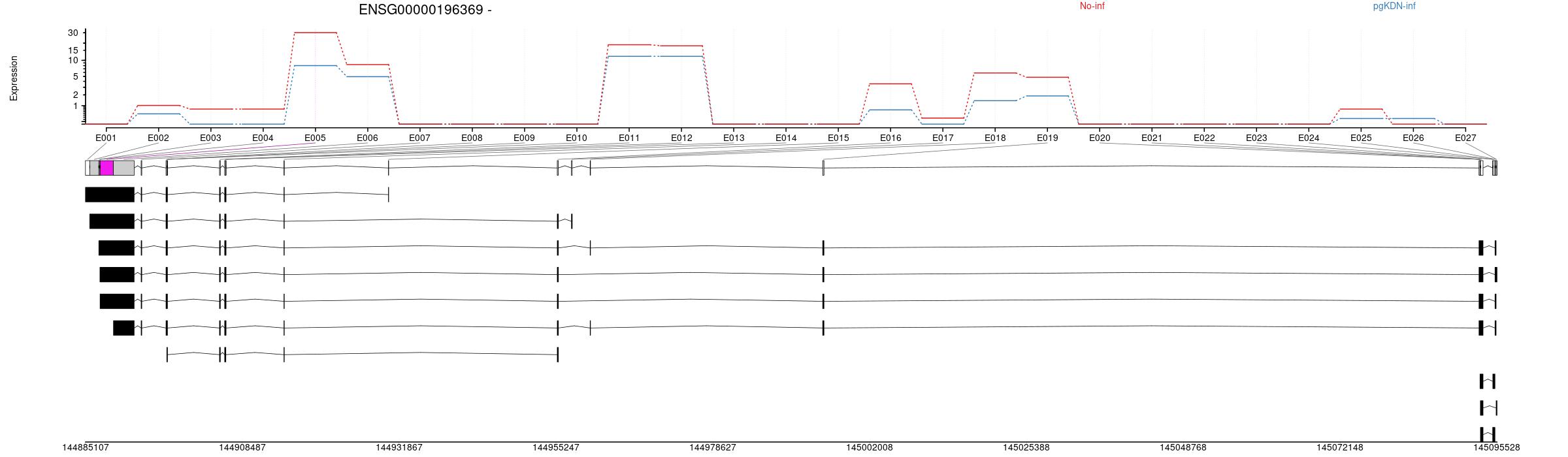This screenshot has height=457, width=1568.
Task: Click exon label E025
Action: [x=1361, y=138]
